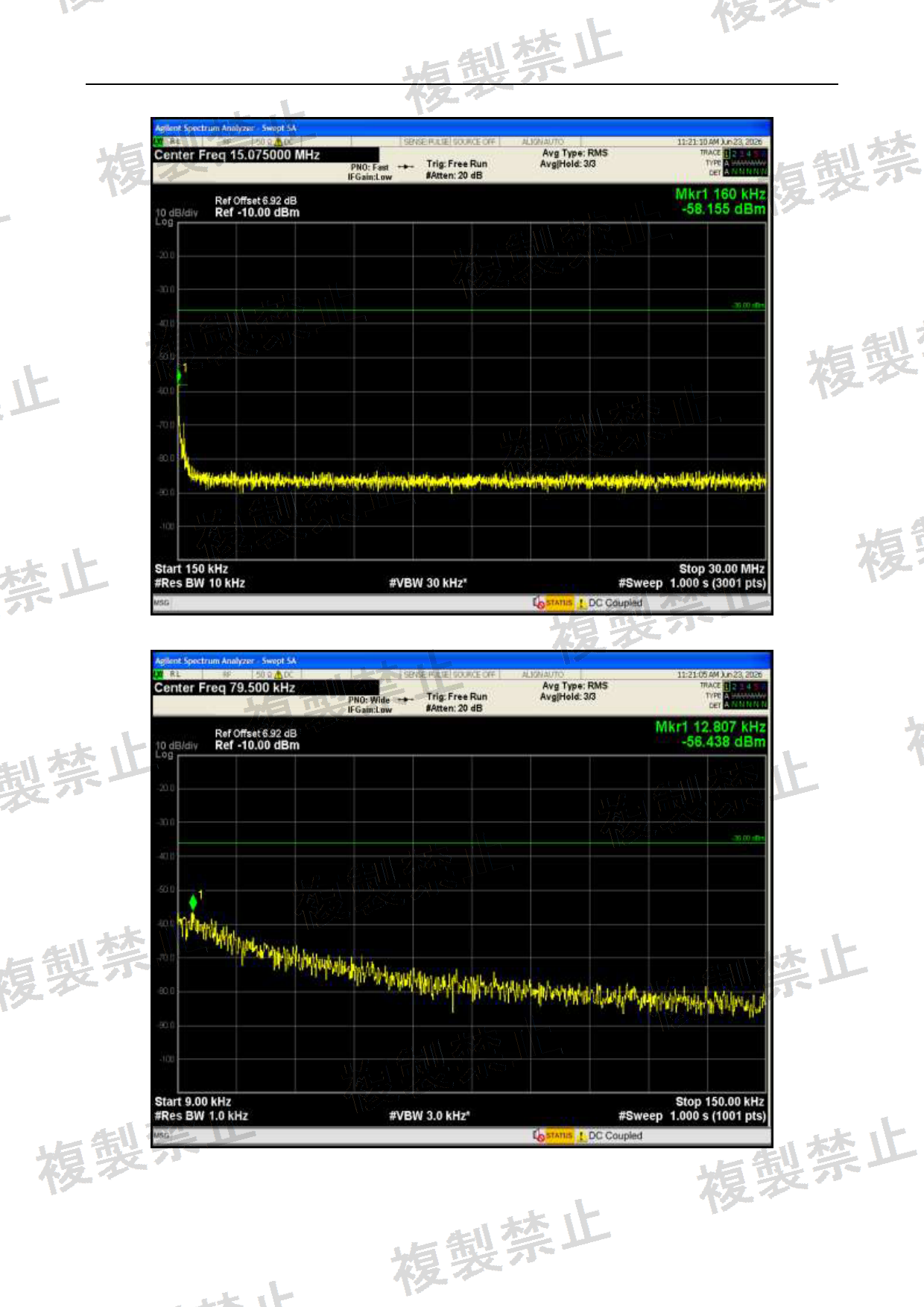
Task: Click the Mkr1 160 kHz marker readout
Action: coord(720,194)
